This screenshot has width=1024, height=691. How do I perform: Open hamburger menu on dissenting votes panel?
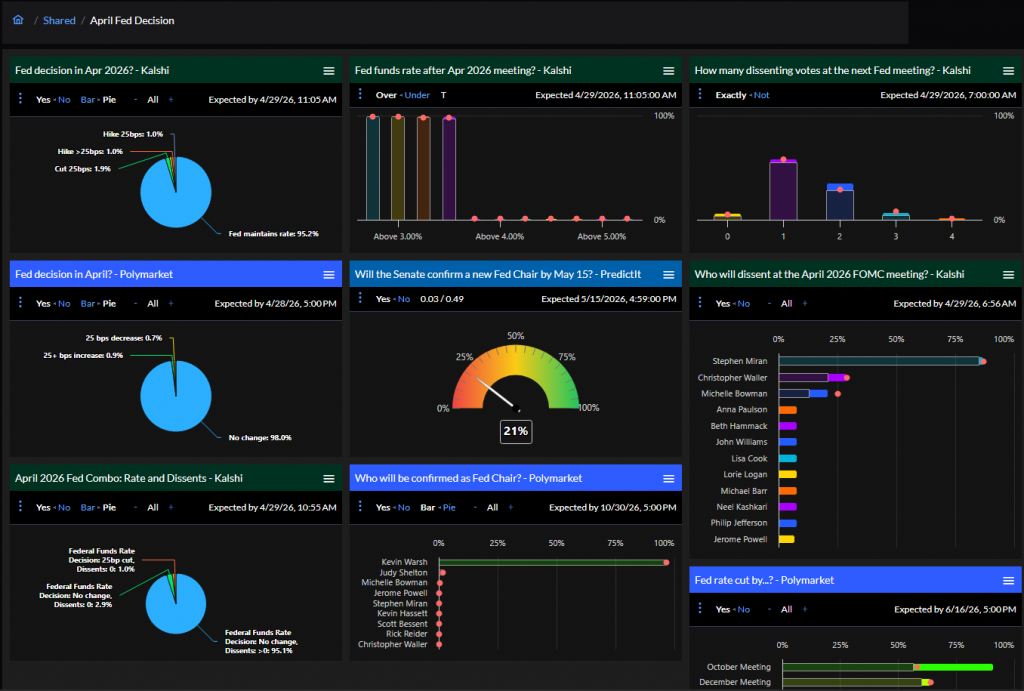click(1008, 71)
